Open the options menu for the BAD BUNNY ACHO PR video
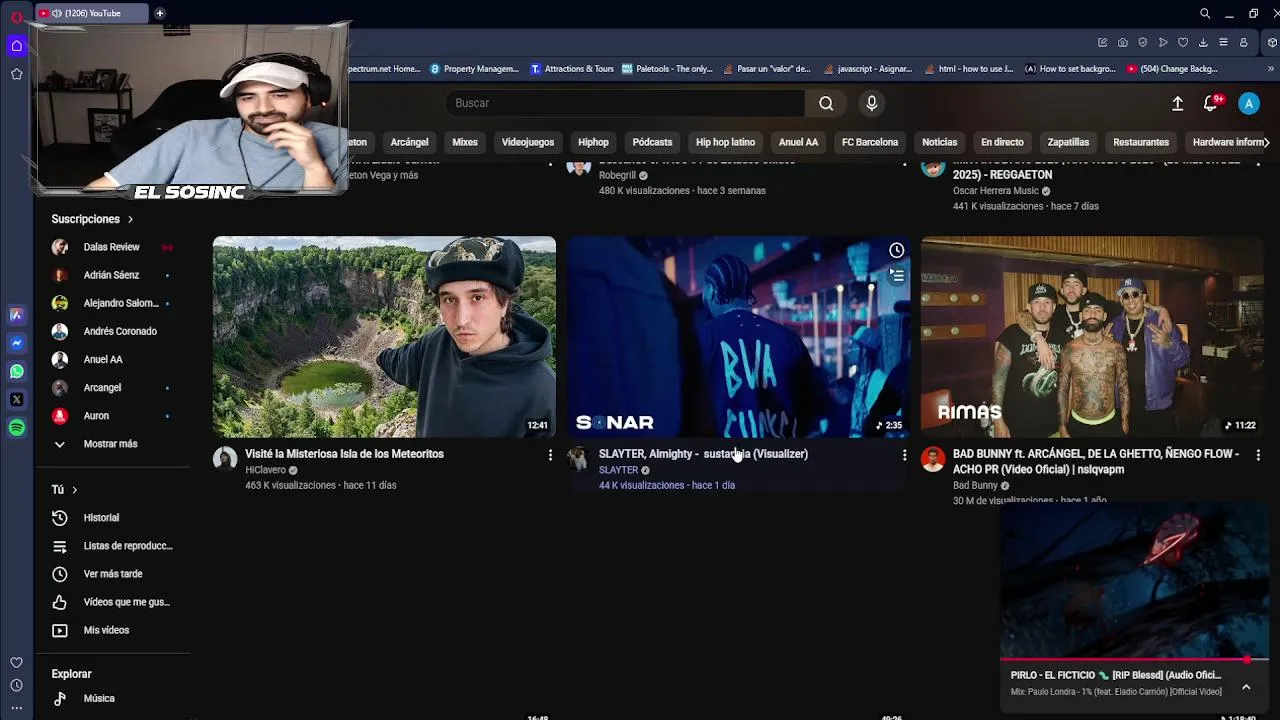1280x720 pixels. click(x=1258, y=455)
